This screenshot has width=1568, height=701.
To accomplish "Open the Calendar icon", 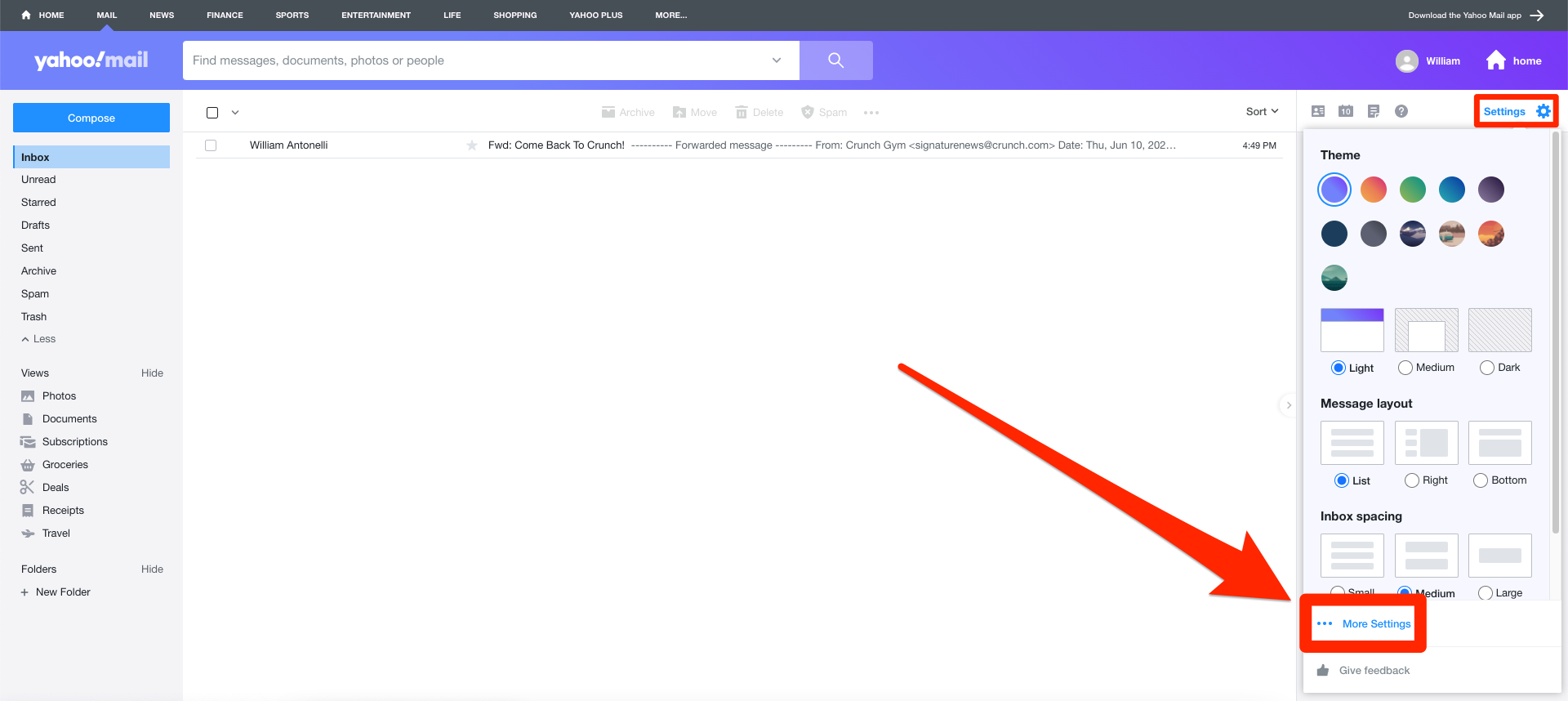I will click(1346, 111).
